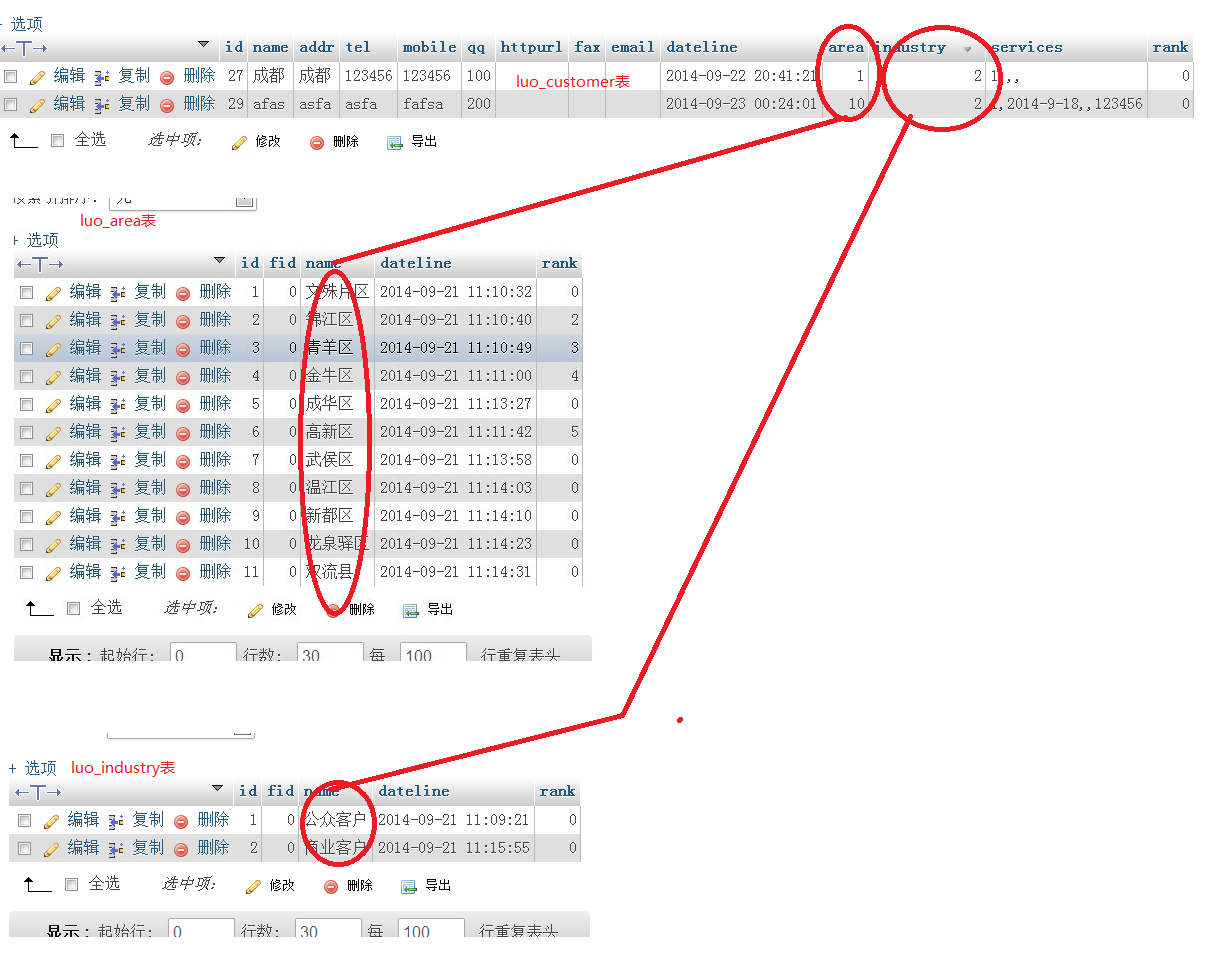The width and height of the screenshot is (1229, 970).
Task: Click bulk delete icon under luo_industry table
Action: (x=331, y=887)
